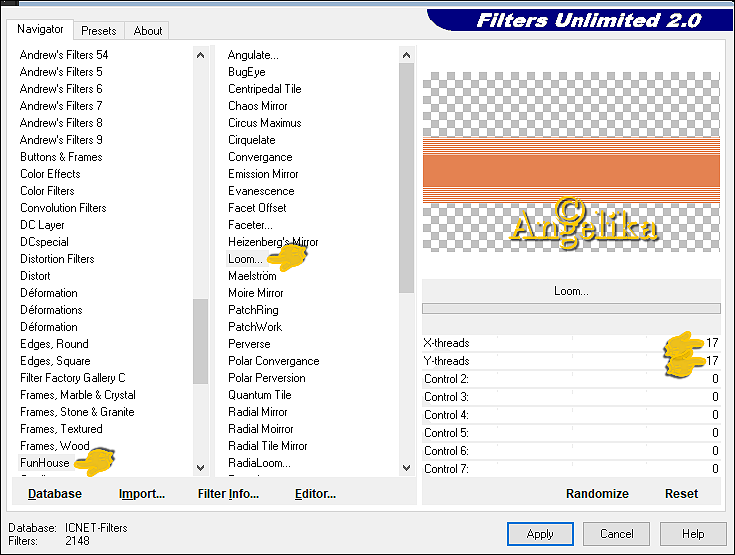The width and height of the screenshot is (735, 555).
Task: Select Andrew's Filters 54 category
Action: pos(64,55)
